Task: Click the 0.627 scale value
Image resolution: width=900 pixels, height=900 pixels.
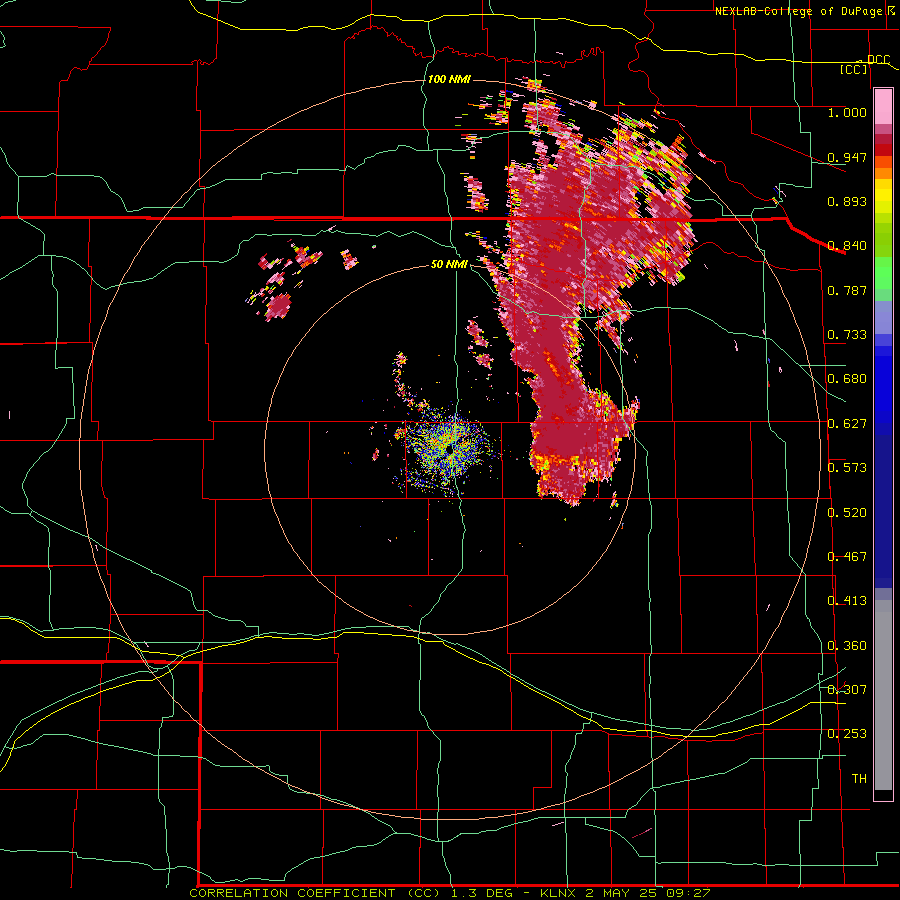Action: click(x=847, y=424)
